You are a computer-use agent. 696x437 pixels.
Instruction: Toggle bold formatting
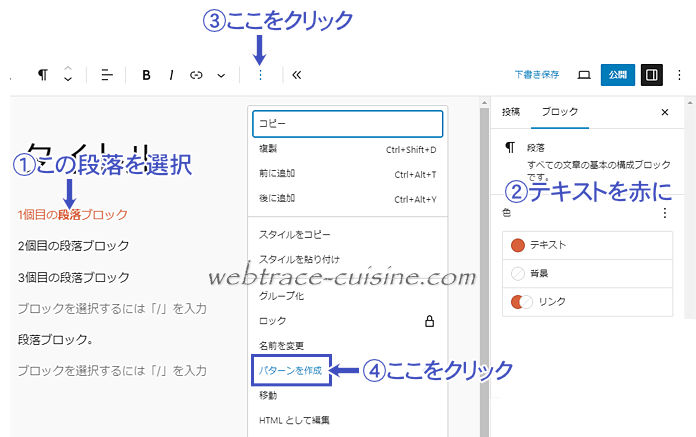[x=146, y=75]
